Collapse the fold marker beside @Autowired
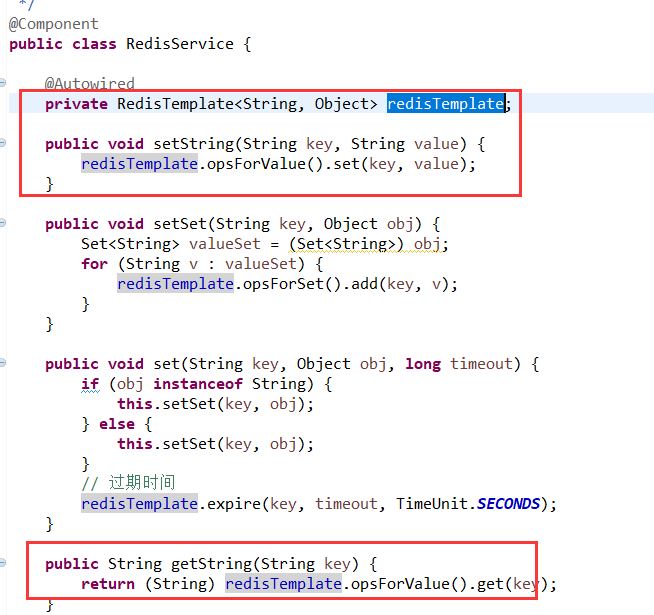 coord(2,83)
